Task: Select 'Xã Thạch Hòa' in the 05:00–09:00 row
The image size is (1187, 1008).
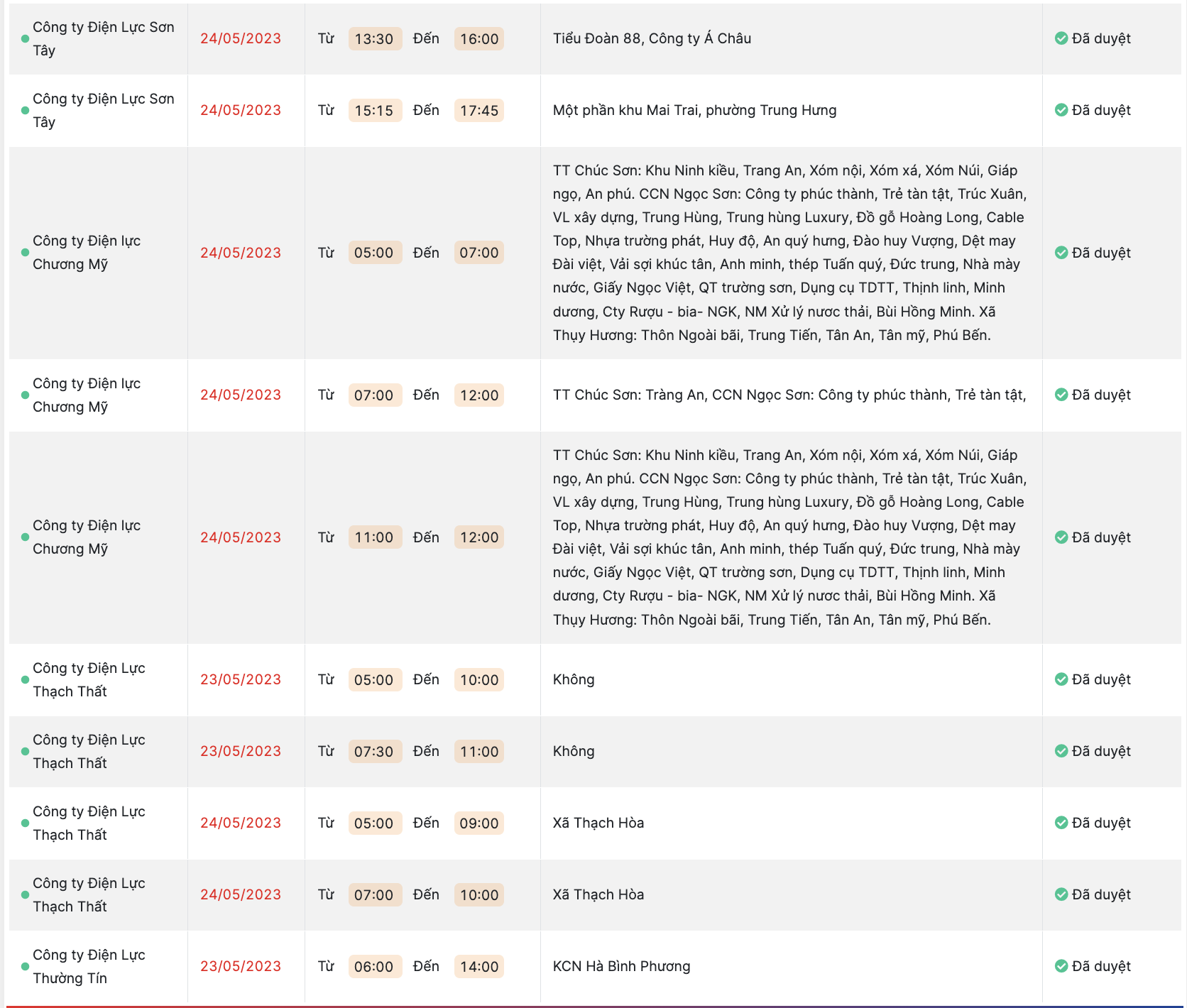Action: tap(598, 823)
